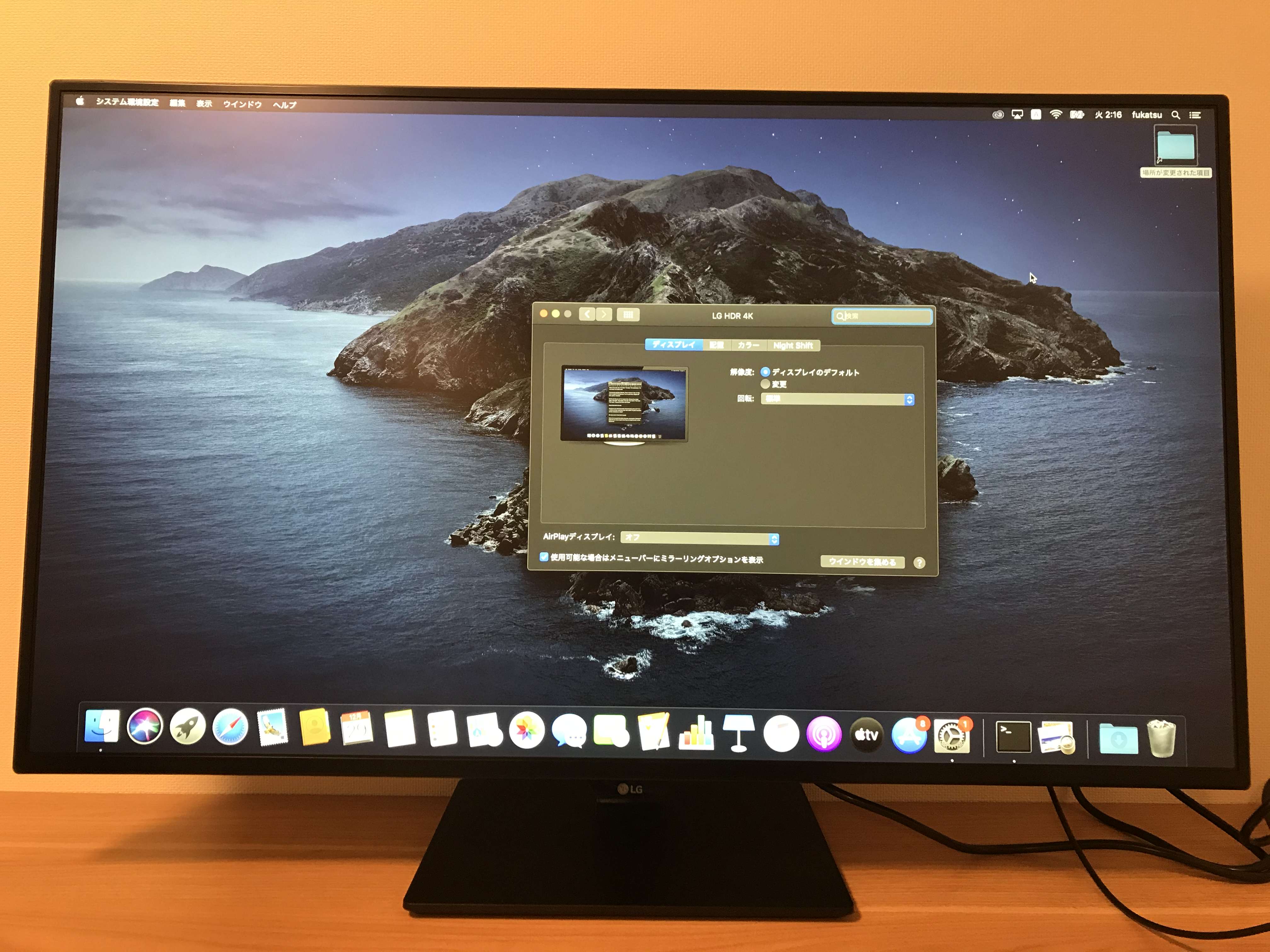Switch to the カラー tab
The height and width of the screenshot is (952, 1270).
click(x=749, y=345)
